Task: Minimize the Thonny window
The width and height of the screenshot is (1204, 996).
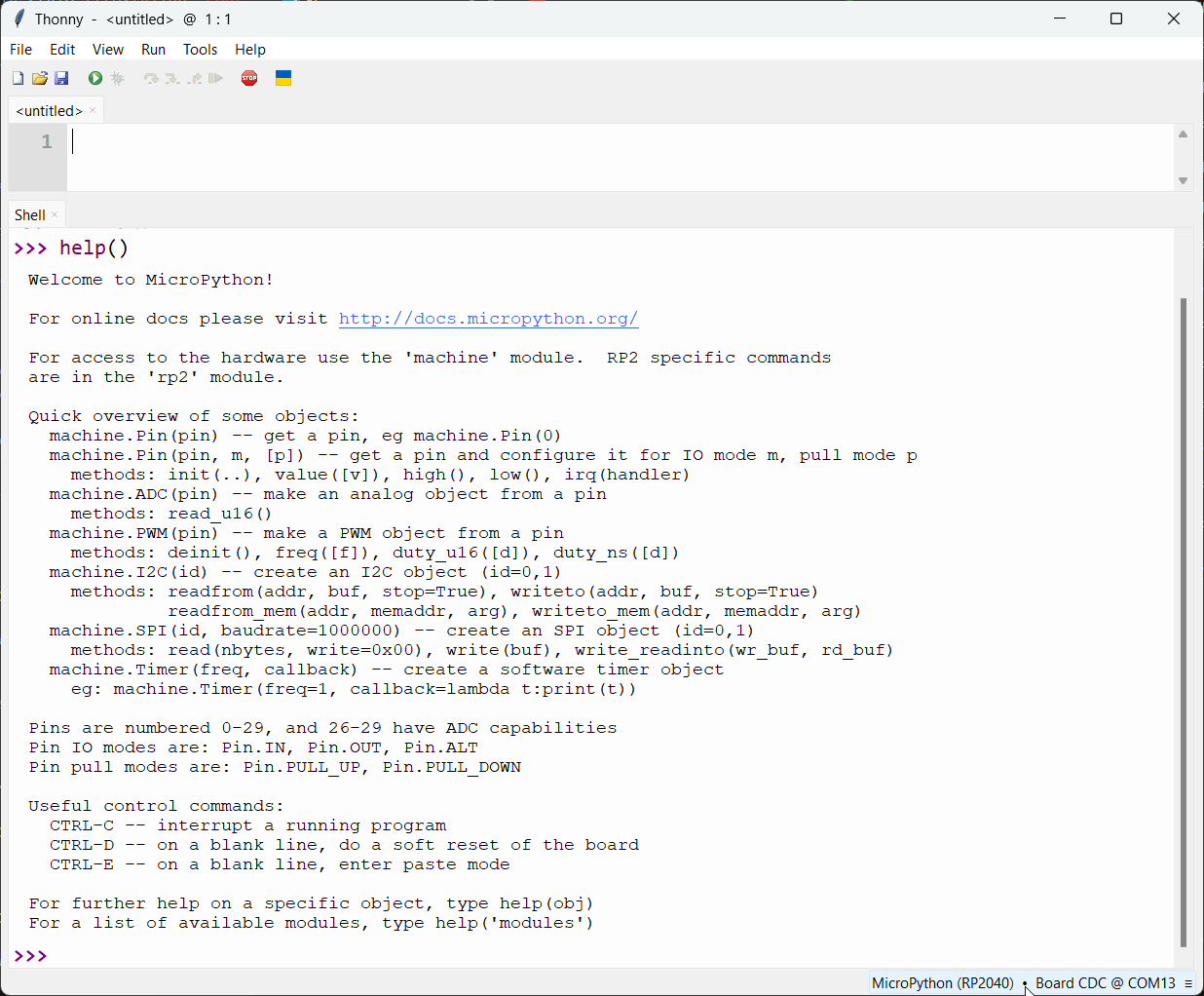Action: point(1061,19)
